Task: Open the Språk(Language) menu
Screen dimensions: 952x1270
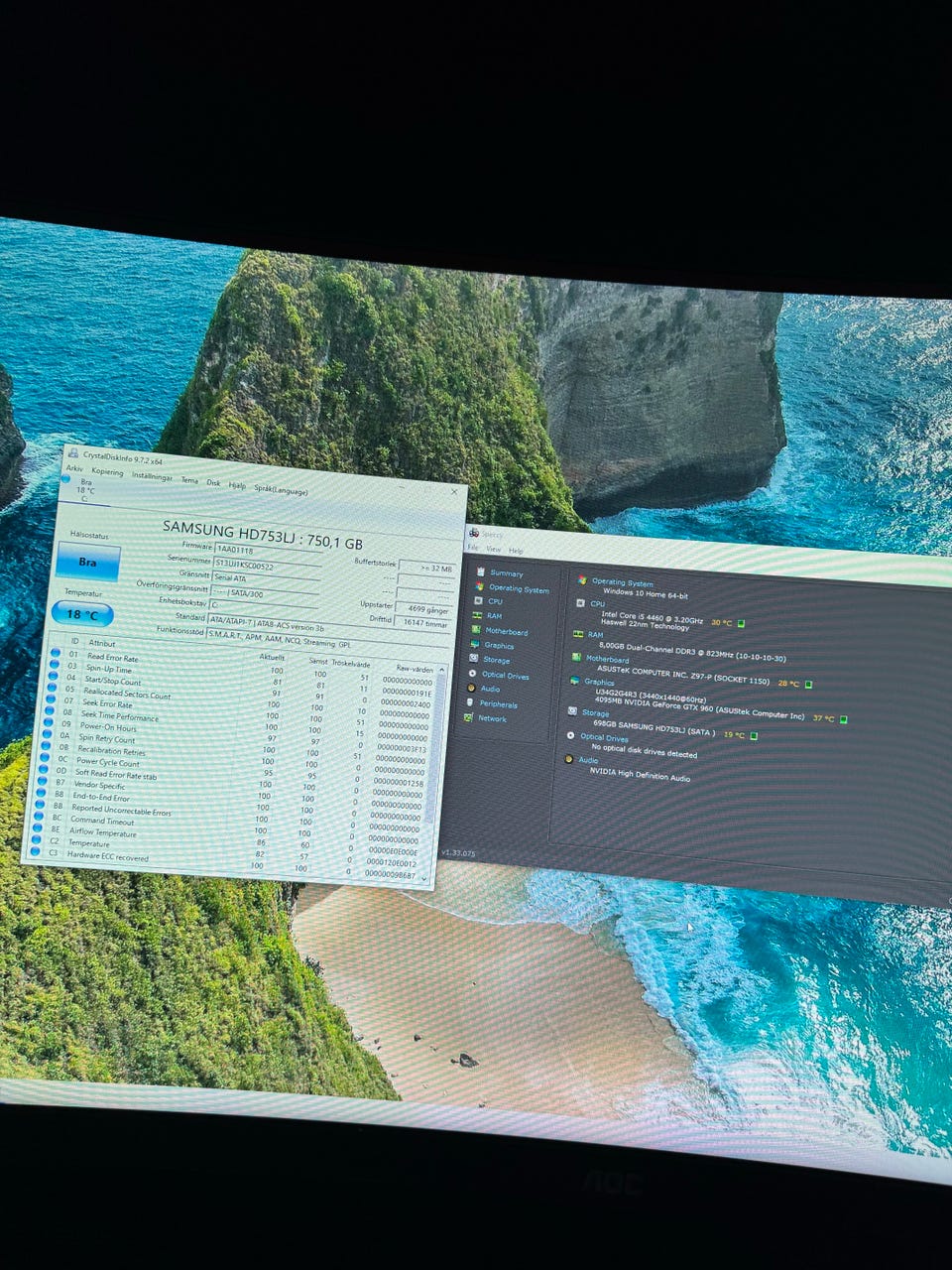Action: 281,489
